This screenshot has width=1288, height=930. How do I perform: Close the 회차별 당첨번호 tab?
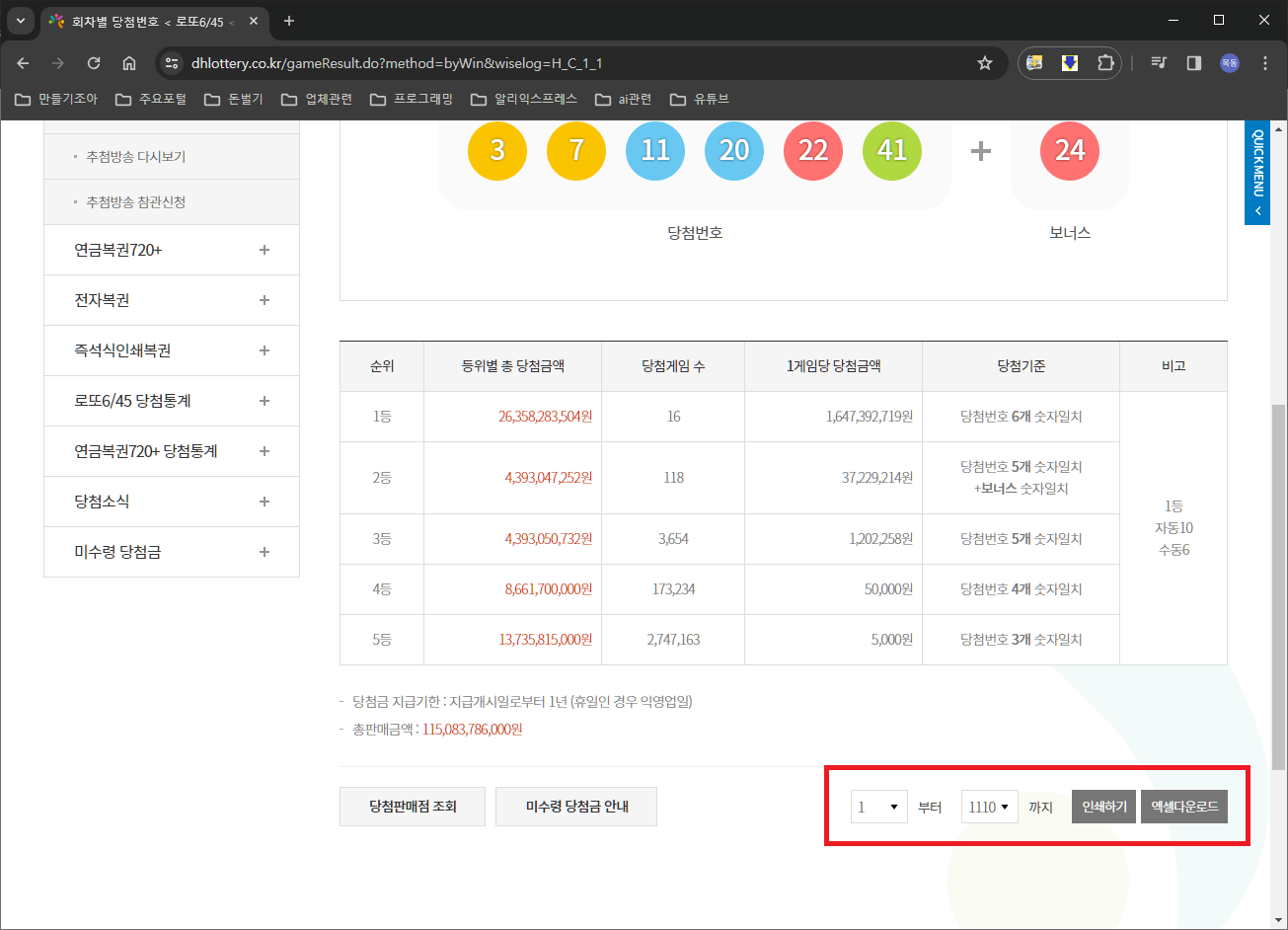(x=252, y=21)
